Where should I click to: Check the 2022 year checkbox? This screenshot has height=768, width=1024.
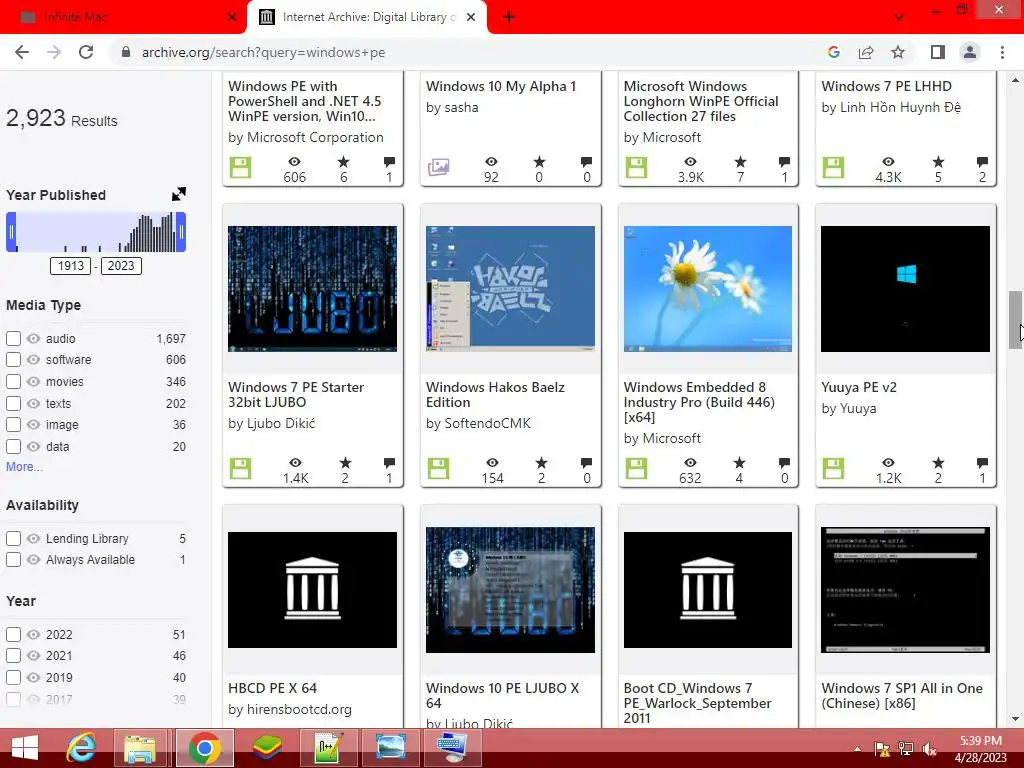click(13, 635)
